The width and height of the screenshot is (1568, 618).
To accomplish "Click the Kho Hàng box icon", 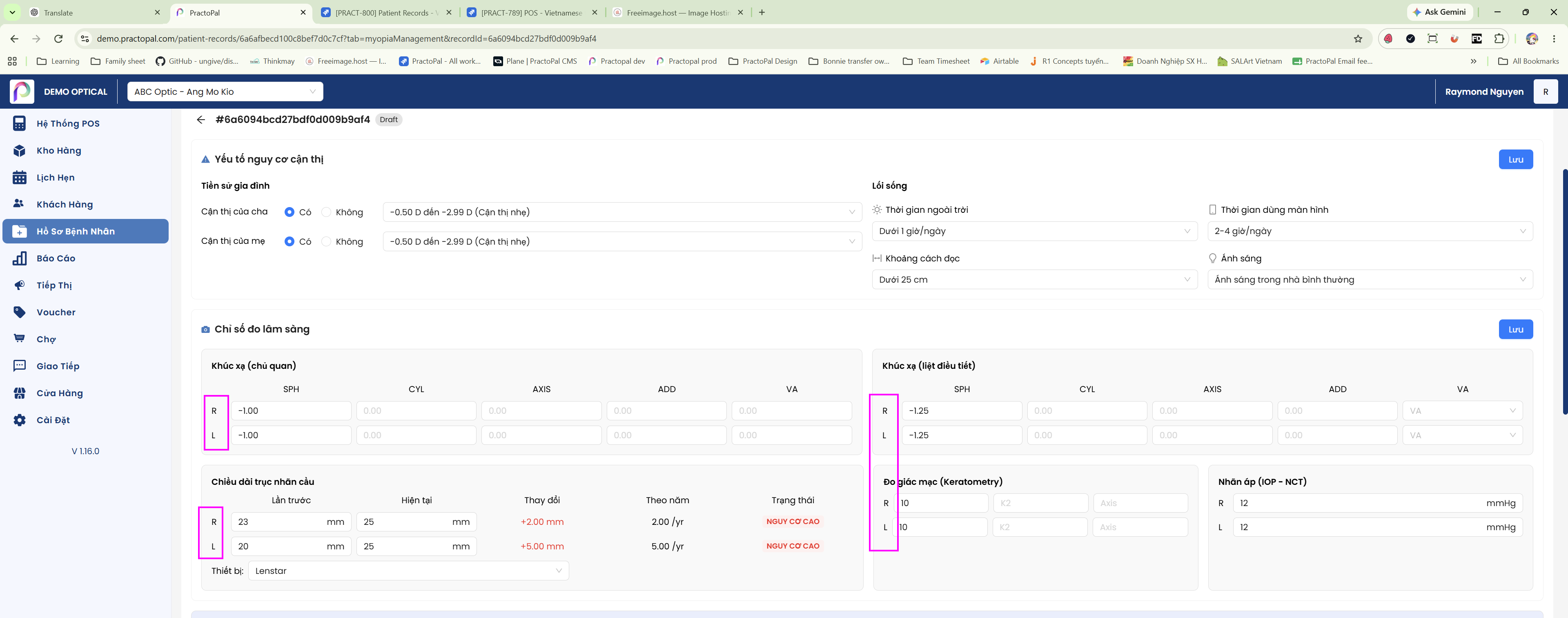I will click(x=20, y=150).
